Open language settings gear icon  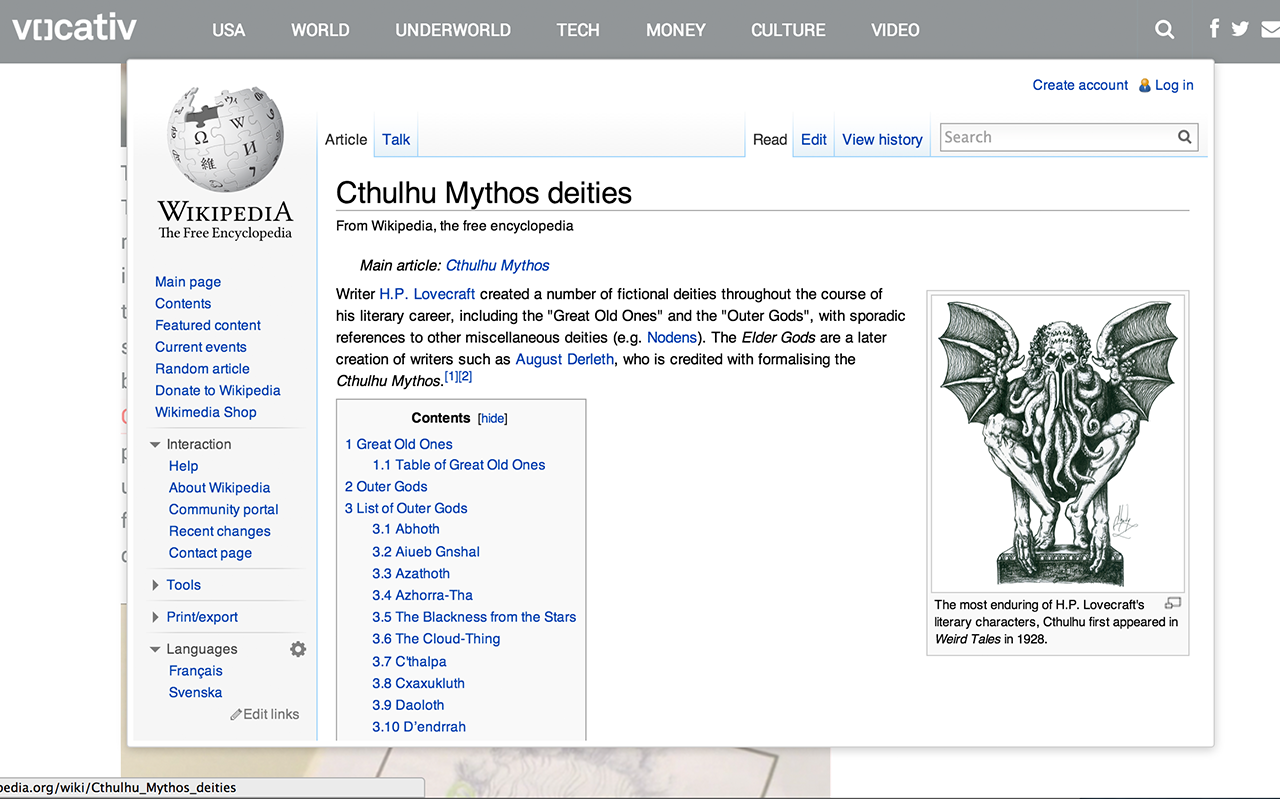point(298,649)
